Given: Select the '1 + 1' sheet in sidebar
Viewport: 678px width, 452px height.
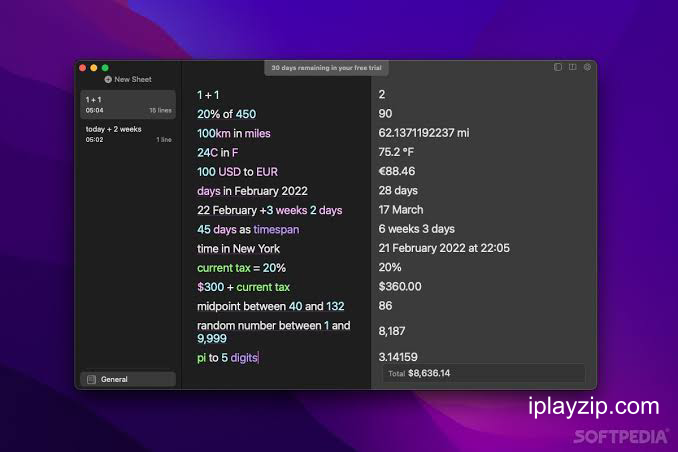Looking at the screenshot, I should pos(128,104).
